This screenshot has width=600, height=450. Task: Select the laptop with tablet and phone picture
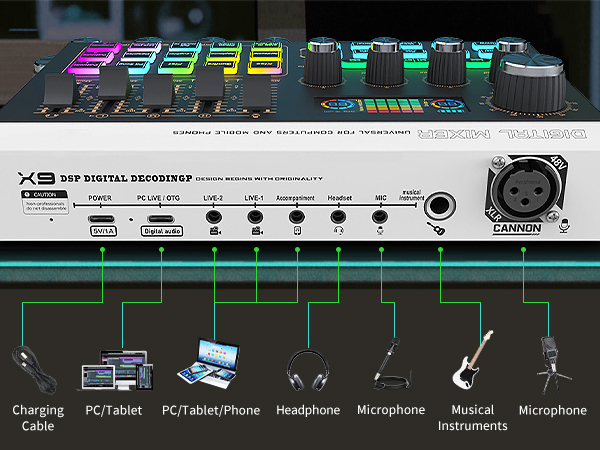click(x=209, y=364)
